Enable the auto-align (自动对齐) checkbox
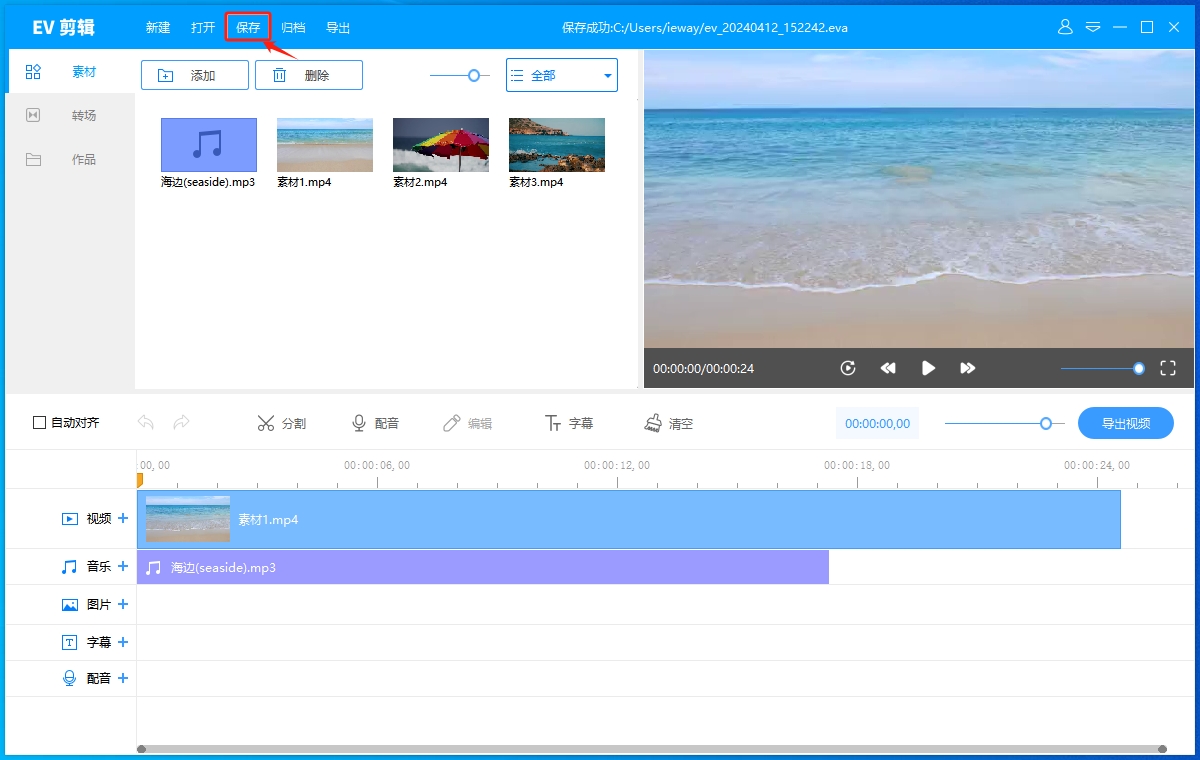Image resolution: width=1200 pixels, height=760 pixels. [x=40, y=423]
